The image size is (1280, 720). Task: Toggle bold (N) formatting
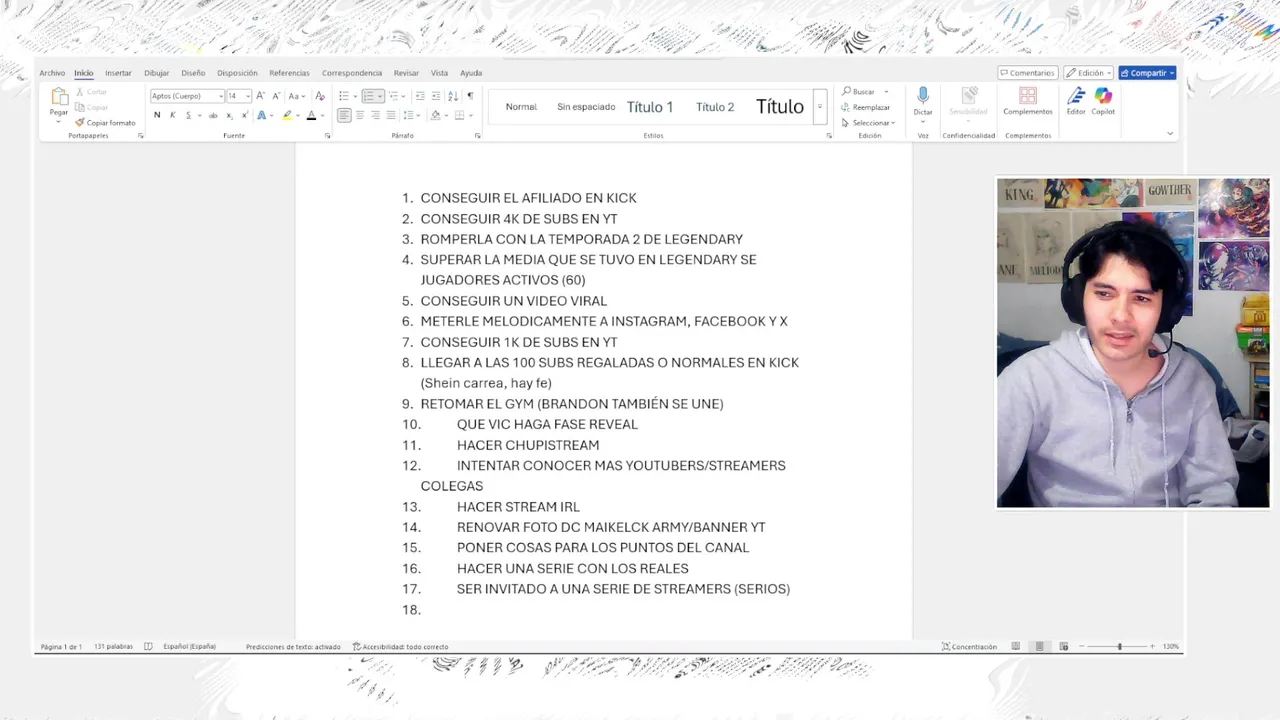click(x=157, y=115)
